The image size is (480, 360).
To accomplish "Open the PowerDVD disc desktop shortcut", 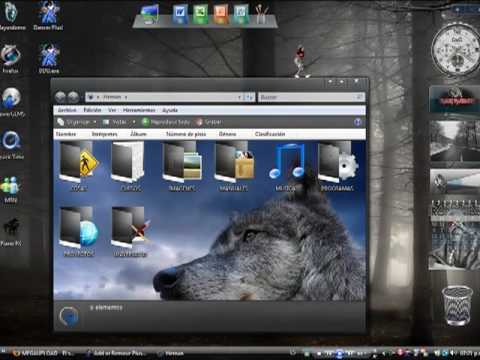I will tap(12, 102).
